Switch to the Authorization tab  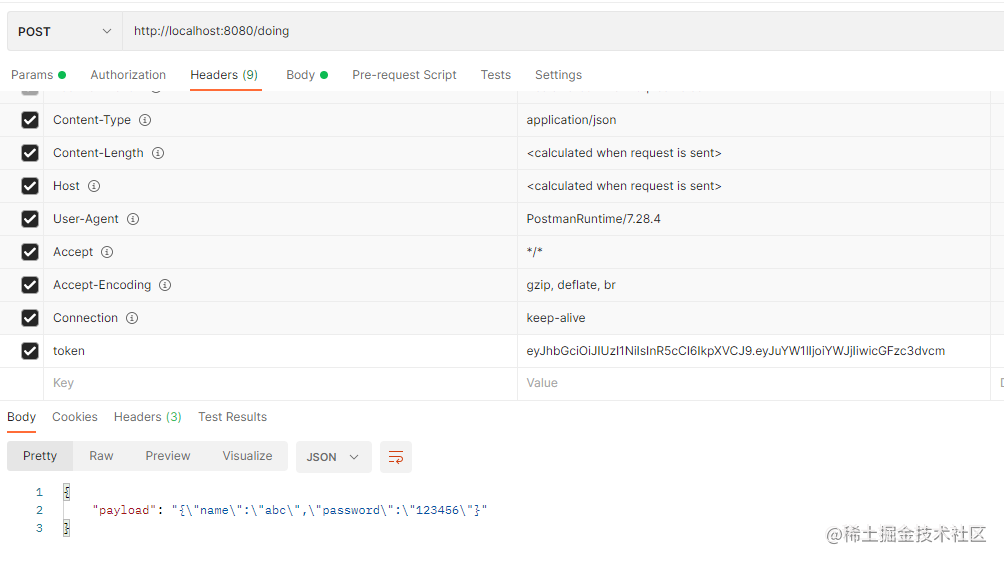pos(128,75)
